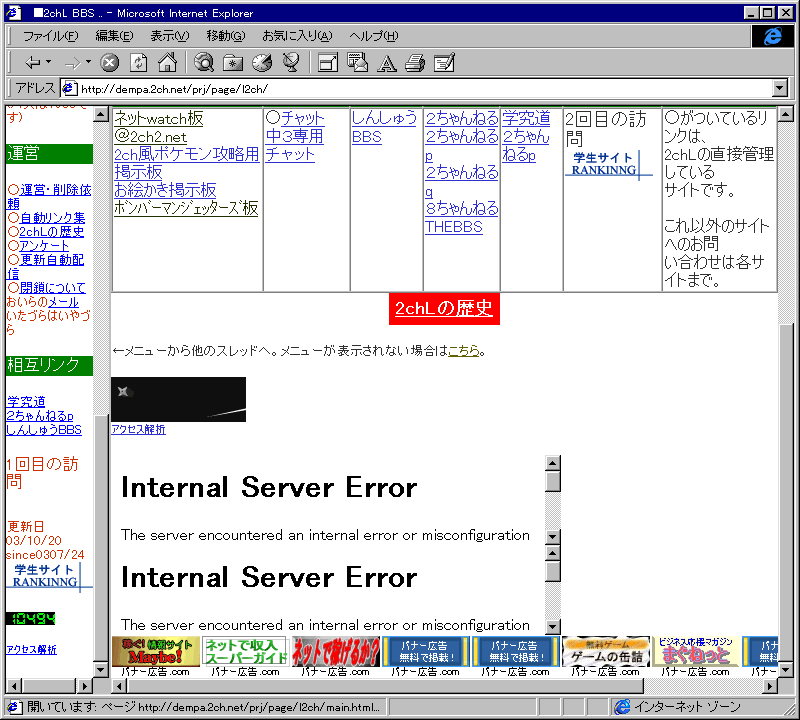
Task: Open the アクセス解析 link in the left sidebar
Action: (x=31, y=650)
